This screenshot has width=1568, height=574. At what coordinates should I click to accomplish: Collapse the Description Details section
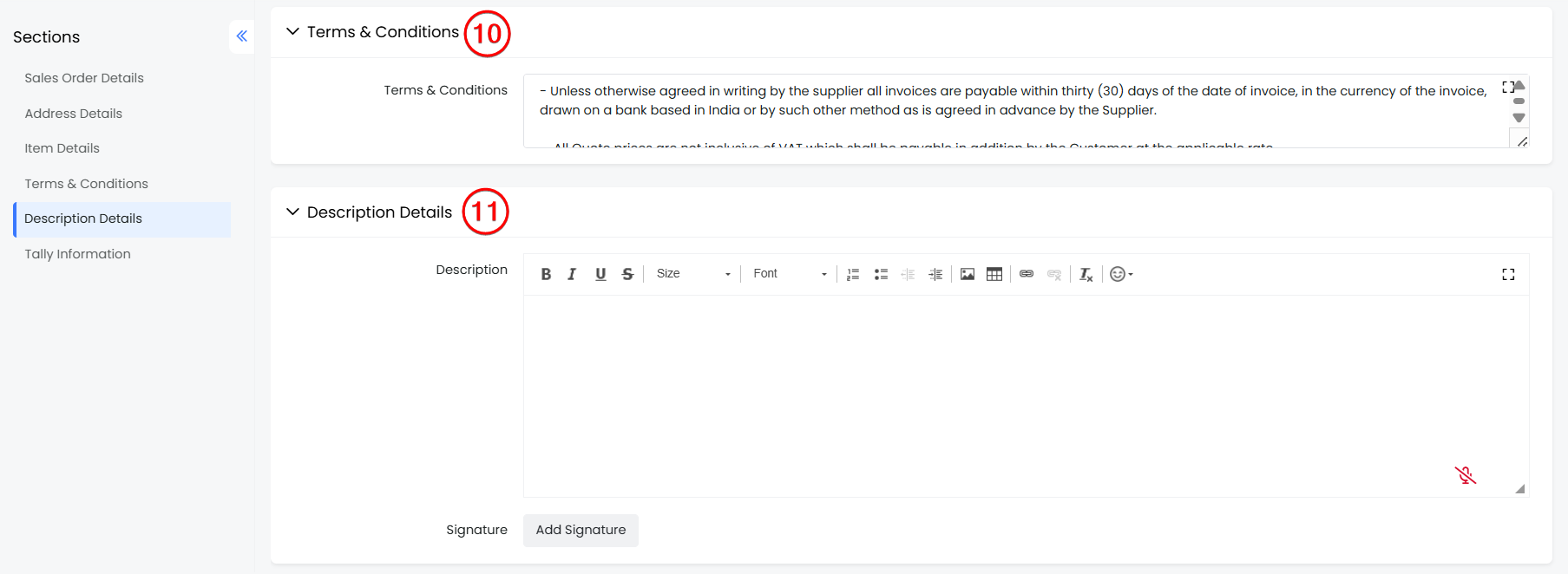pyautogui.click(x=293, y=212)
